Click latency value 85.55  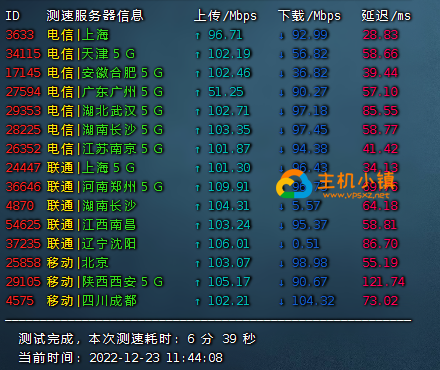pos(380,111)
